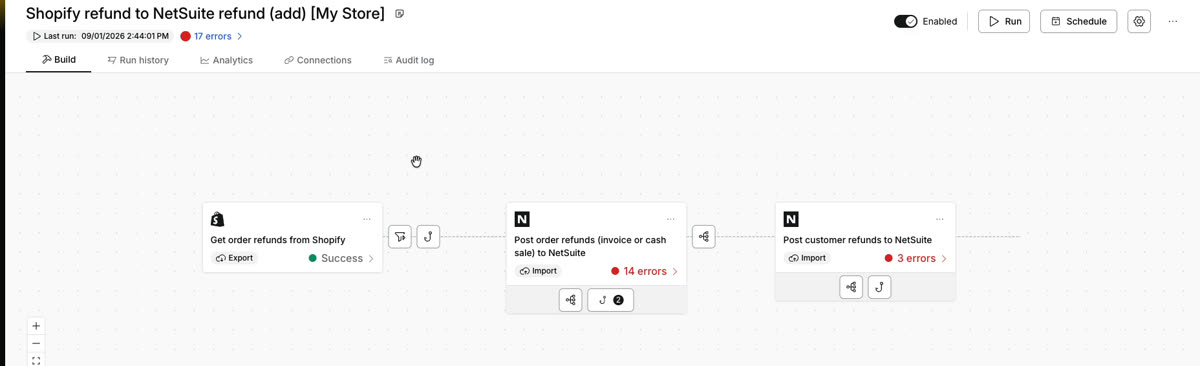
Task: Open the export hook icon after Shopify step
Action: pyautogui.click(x=428, y=237)
